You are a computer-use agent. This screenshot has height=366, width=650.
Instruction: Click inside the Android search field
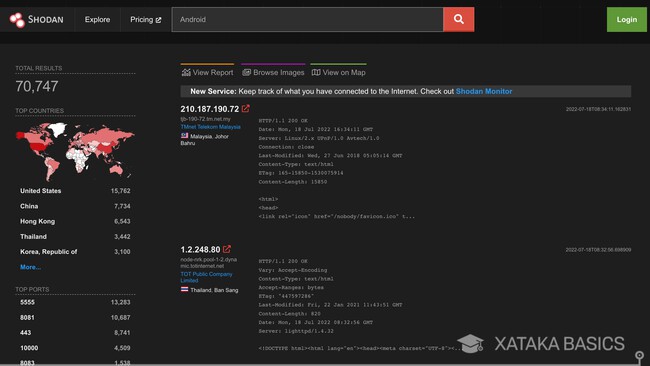coord(308,19)
